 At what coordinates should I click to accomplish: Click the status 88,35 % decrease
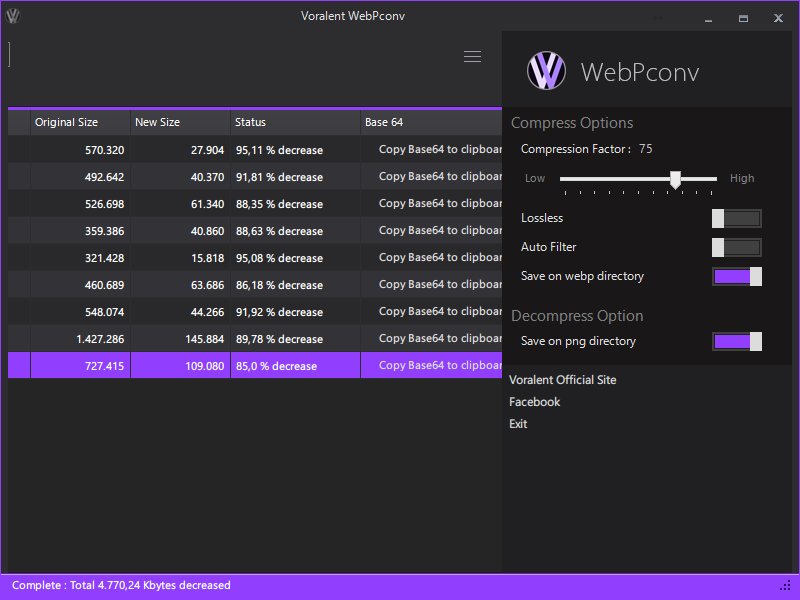coord(279,204)
